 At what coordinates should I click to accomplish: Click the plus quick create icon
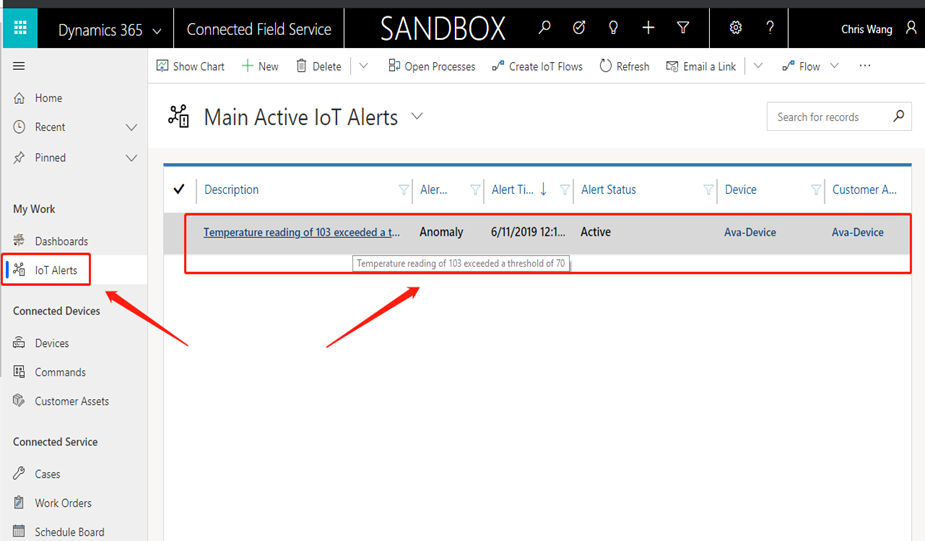pyautogui.click(x=648, y=27)
